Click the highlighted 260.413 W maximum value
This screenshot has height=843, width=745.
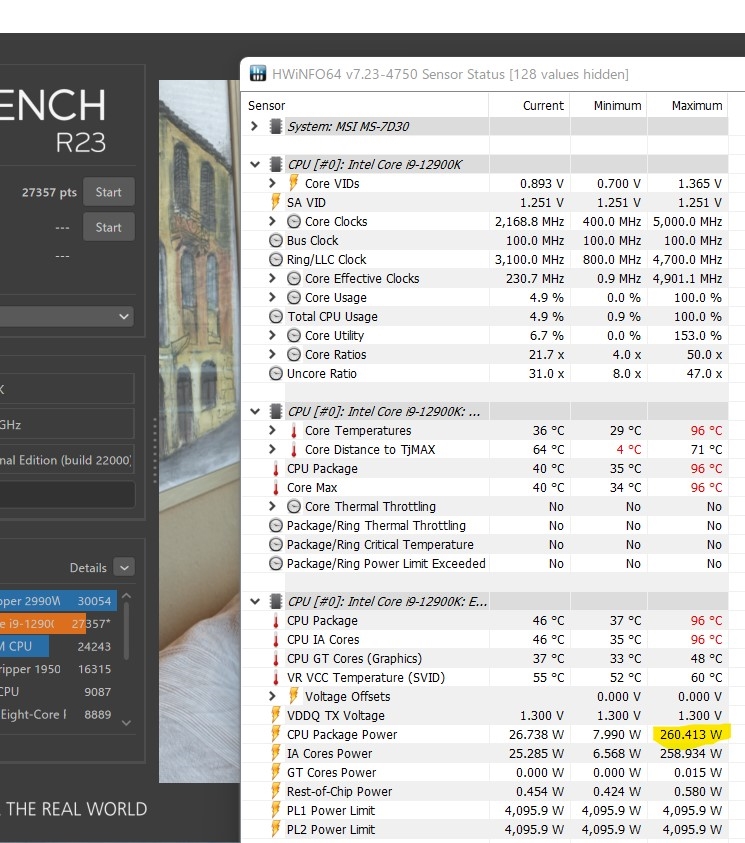click(x=691, y=734)
